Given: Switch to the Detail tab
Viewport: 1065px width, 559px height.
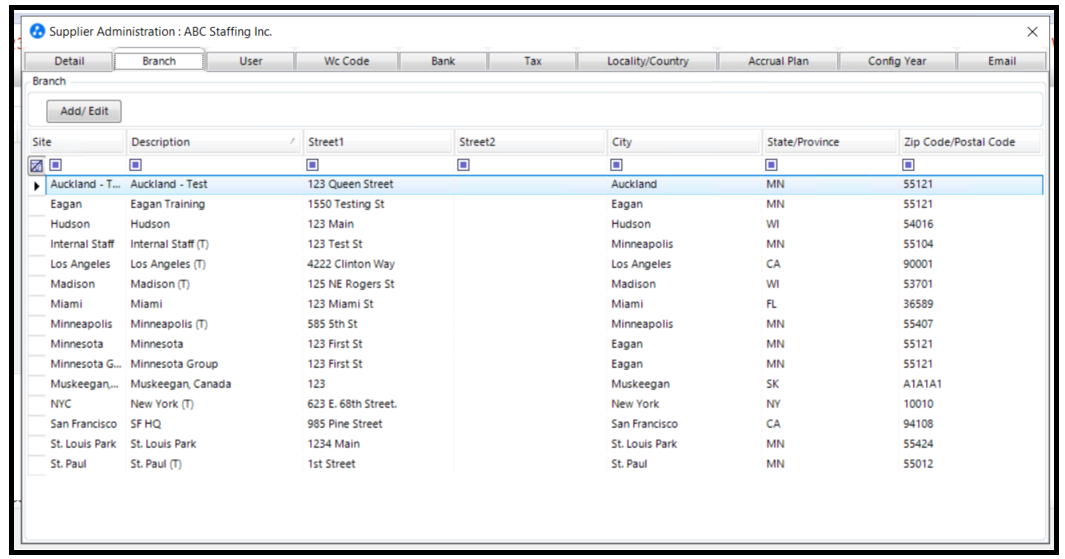Looking at the screenshot, I should pos(69,61).
